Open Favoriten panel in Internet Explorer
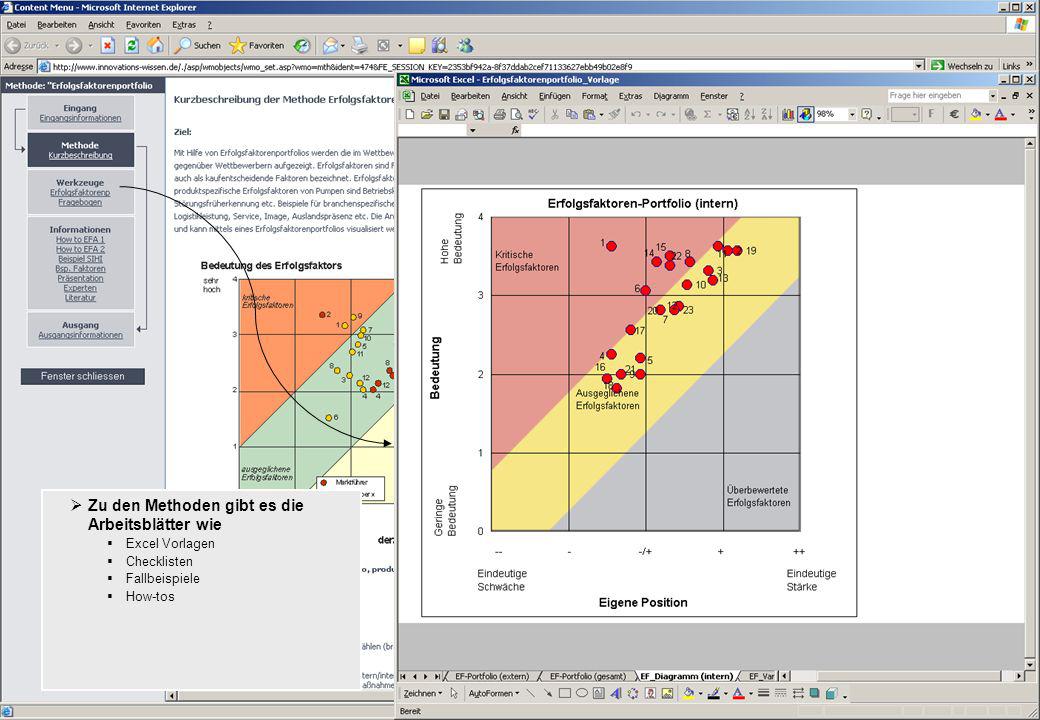The height and width of the screenshot is (720, 1040). 257,46
